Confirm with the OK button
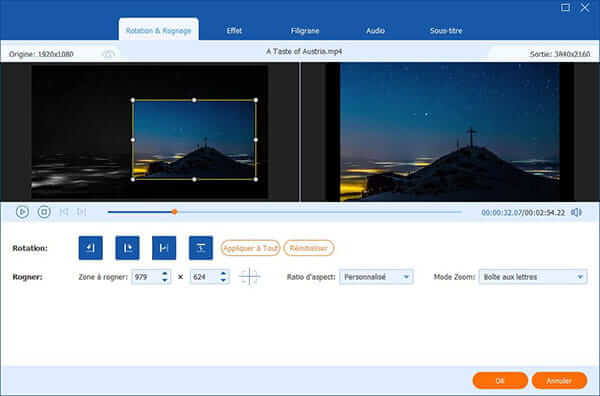 click(500, 381)
